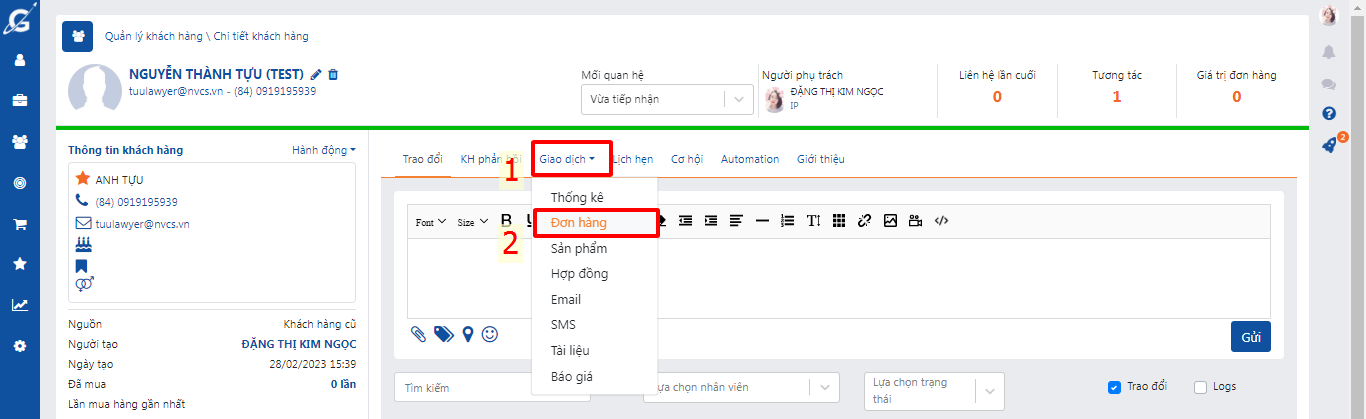Open the customers group sidebar icon

click(19, 141)
